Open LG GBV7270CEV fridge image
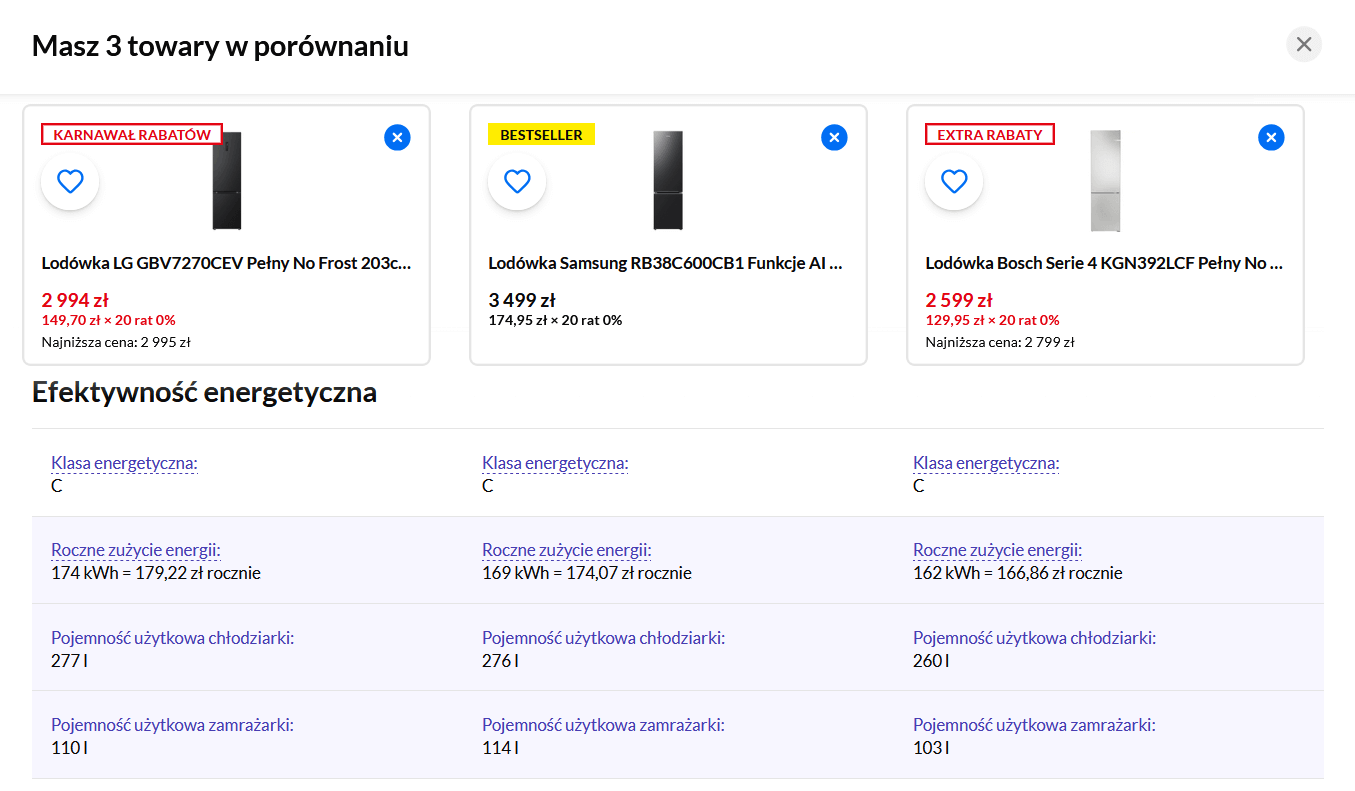 click(227, 181)
